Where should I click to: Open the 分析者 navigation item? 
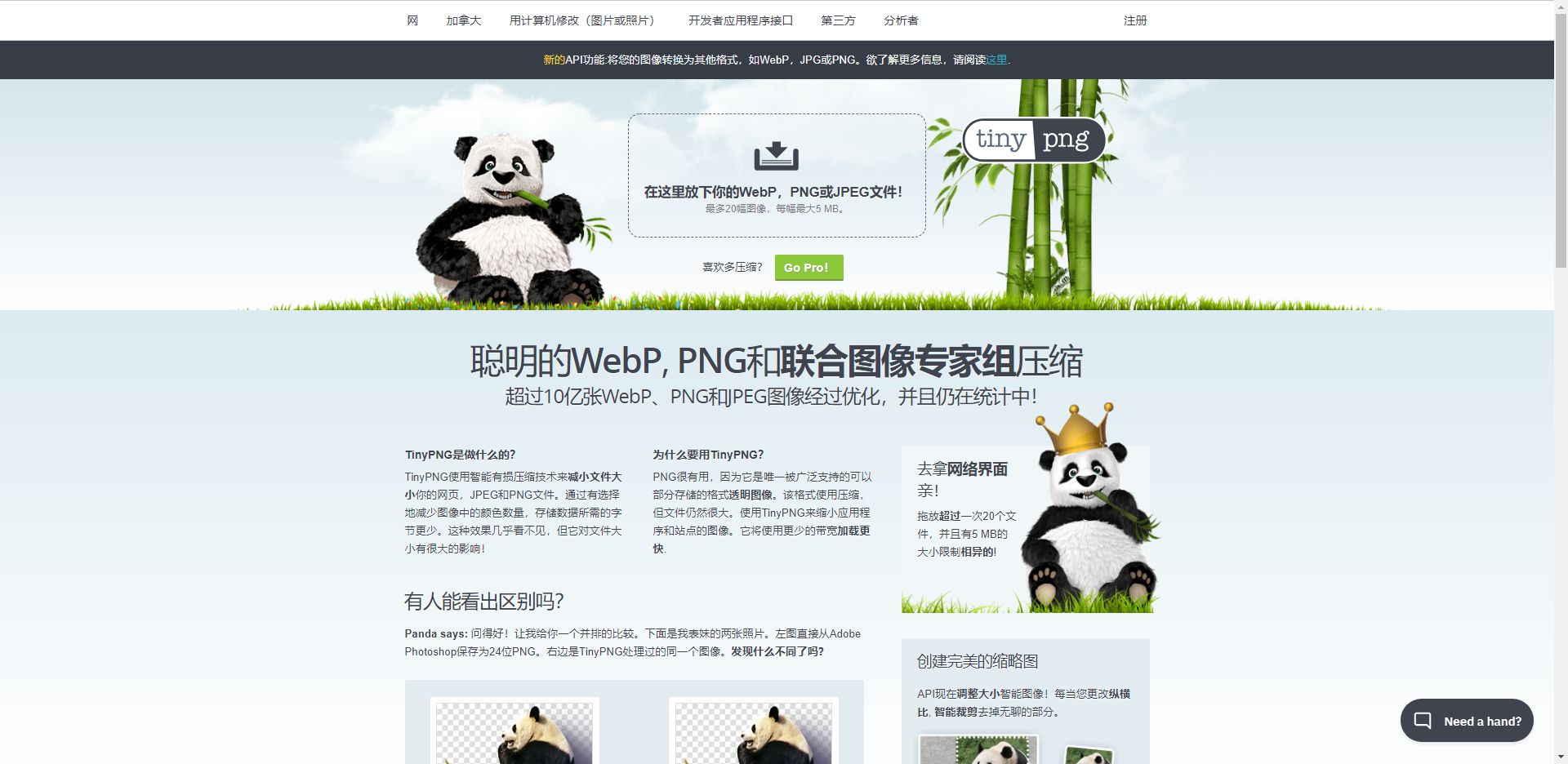(x=901, y=20)
